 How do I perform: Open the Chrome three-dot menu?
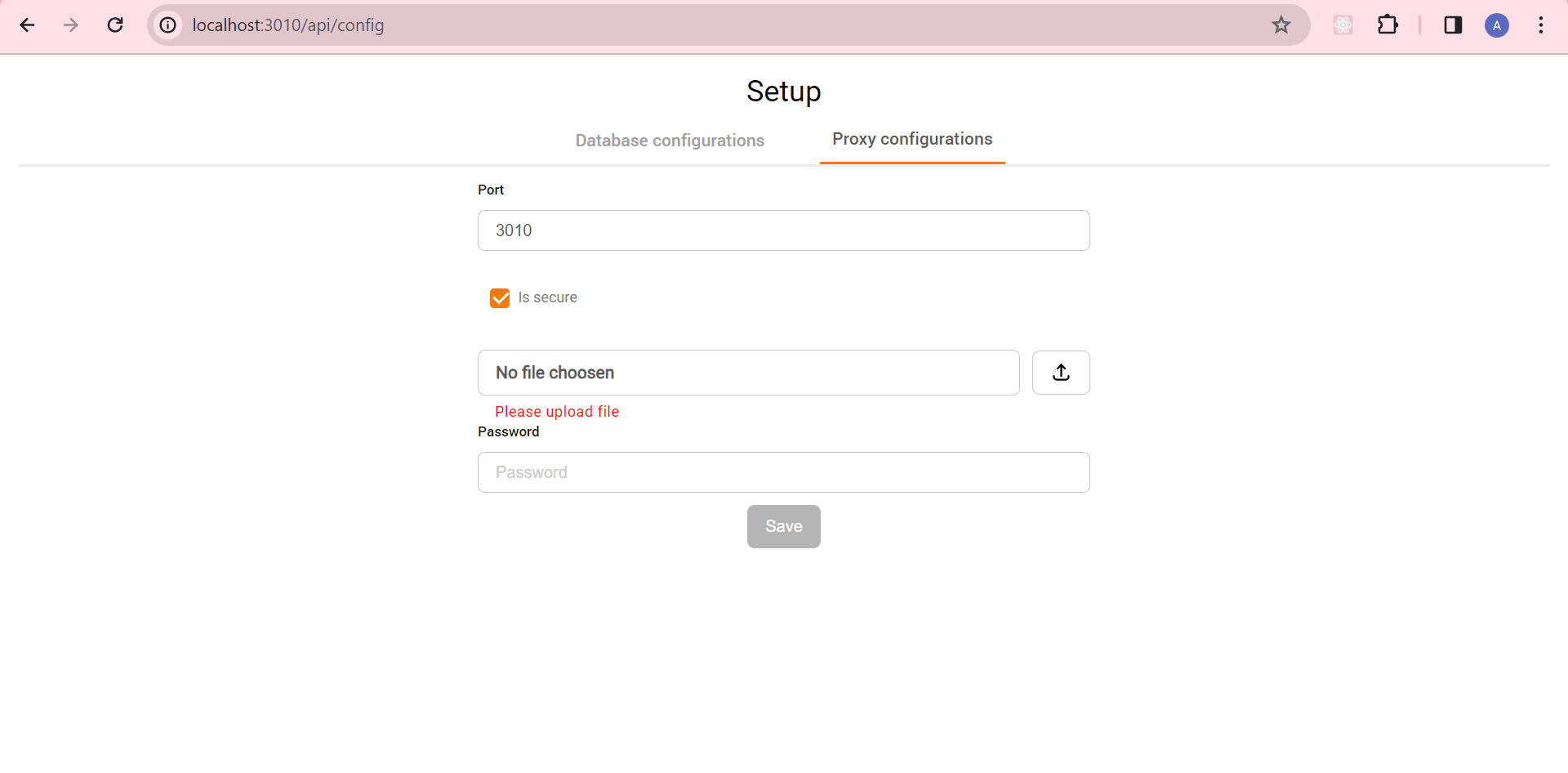pos(1540,25)
